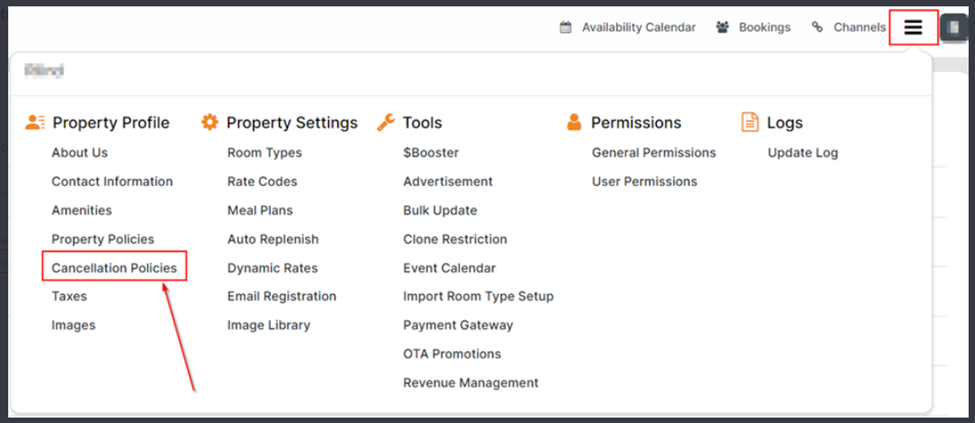View the Update Log
Image resolution: width=975 pixels, height=423 pixels.
click(803, 153)
